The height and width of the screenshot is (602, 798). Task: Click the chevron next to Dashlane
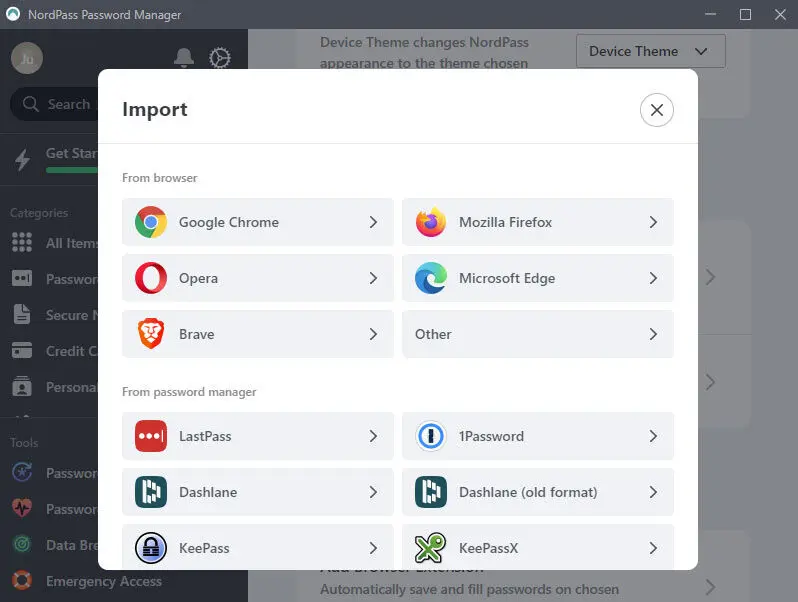coord(373,492)
